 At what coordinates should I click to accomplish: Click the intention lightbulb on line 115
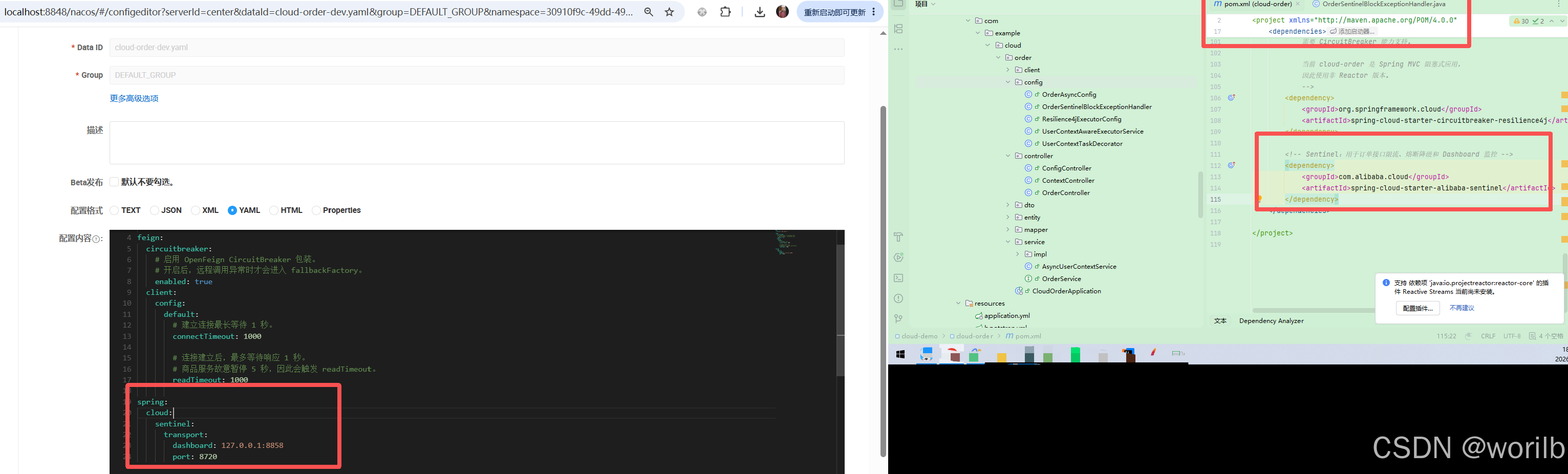[x=1259, y=199]
